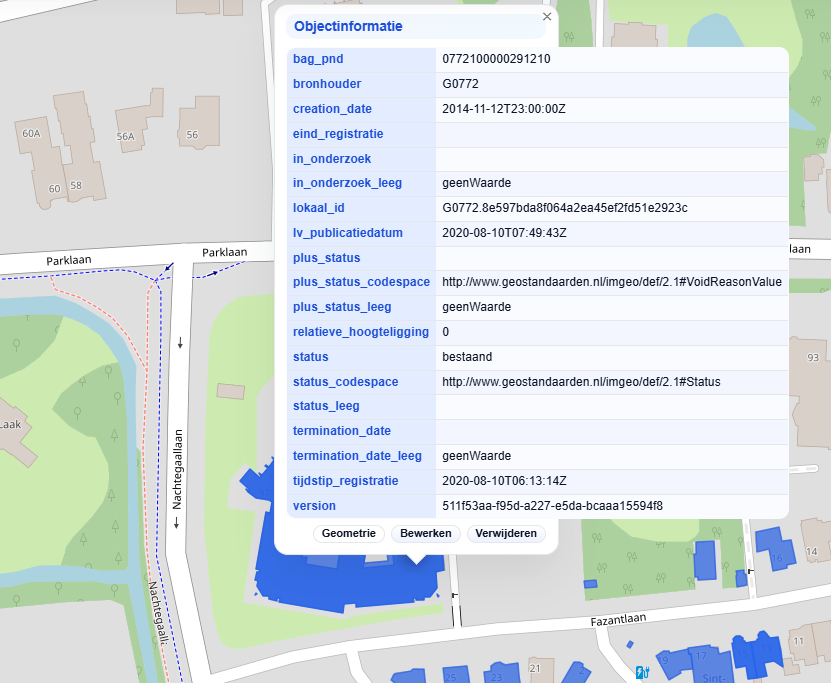This screenshot has width=831, height=683.
Task: Click the version value field showing 511f53aa
Action: click(x=544, y=505)
